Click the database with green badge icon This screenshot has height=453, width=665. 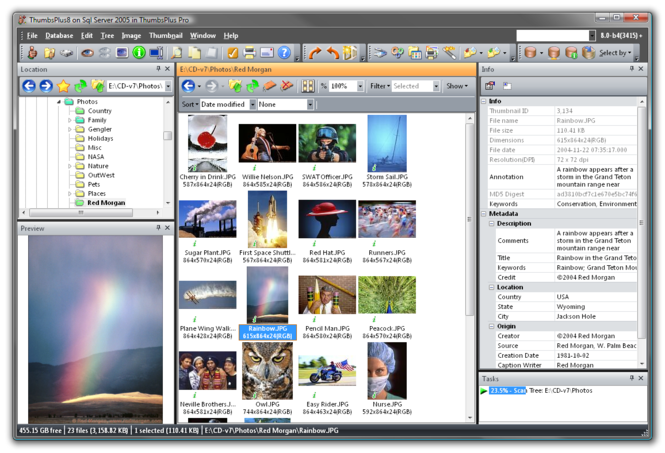coord(571,53)
